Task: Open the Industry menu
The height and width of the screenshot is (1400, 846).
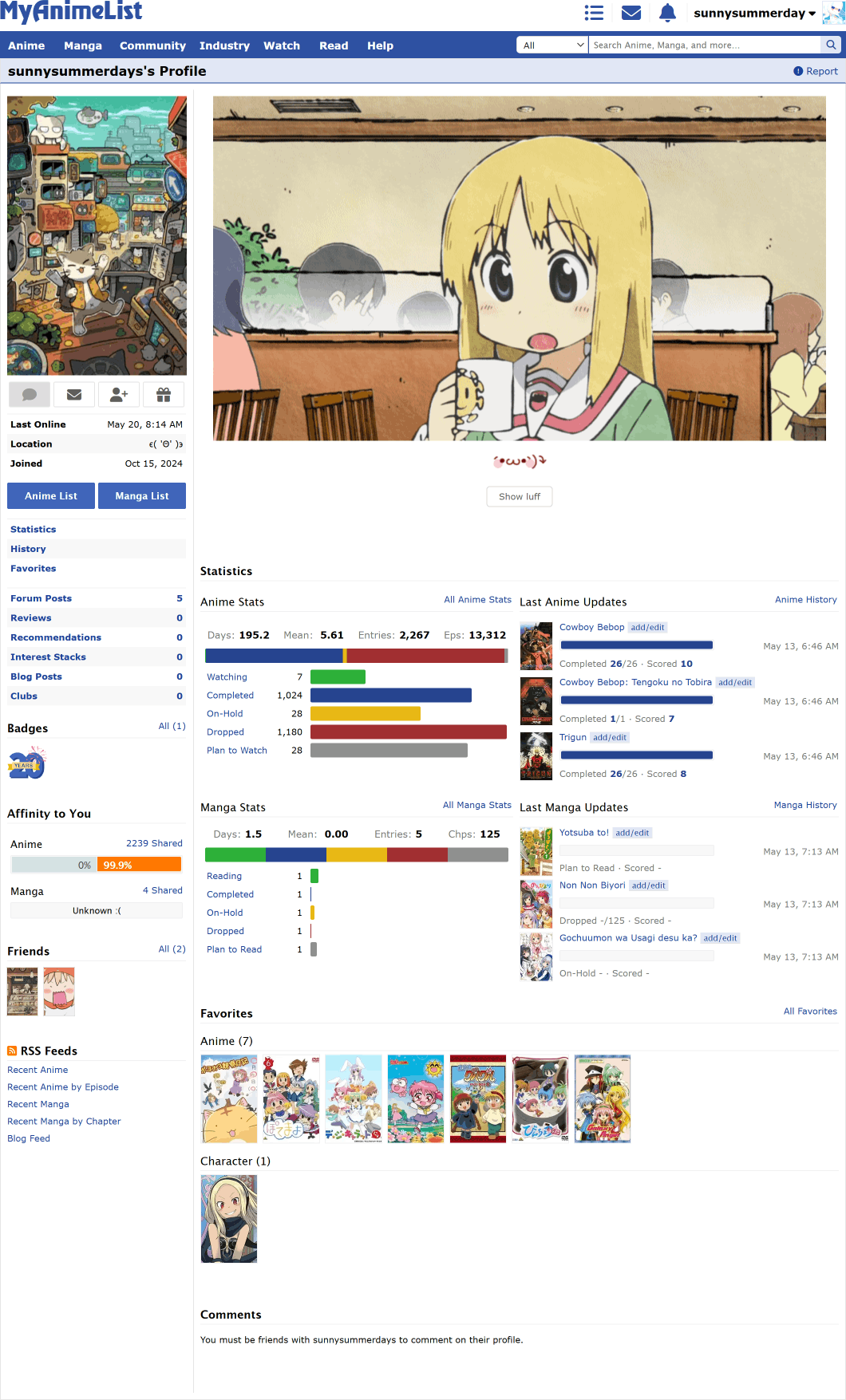Action: coord(224,45)
